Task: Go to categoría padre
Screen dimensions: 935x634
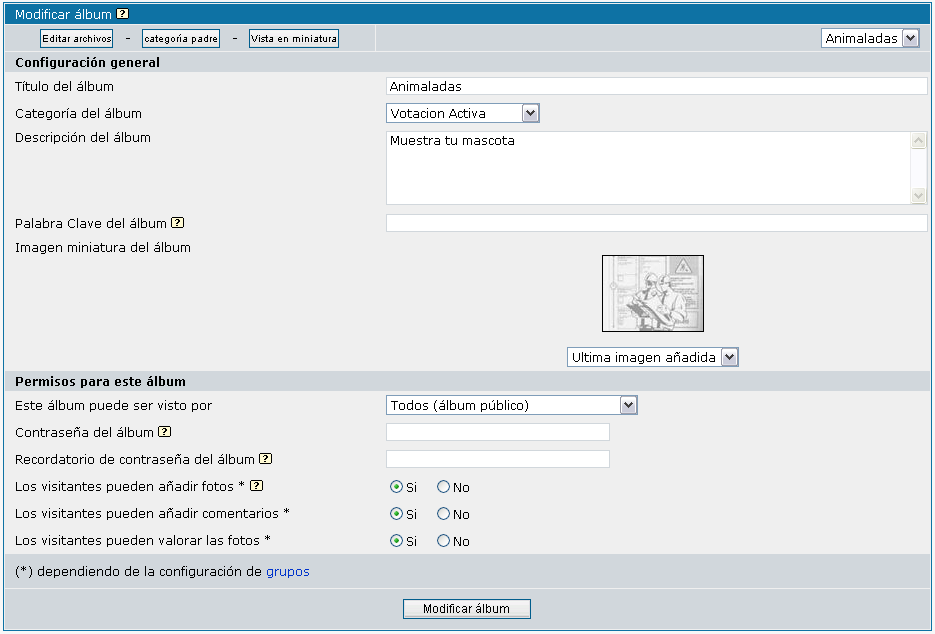Action: click(x=181, y=38)
